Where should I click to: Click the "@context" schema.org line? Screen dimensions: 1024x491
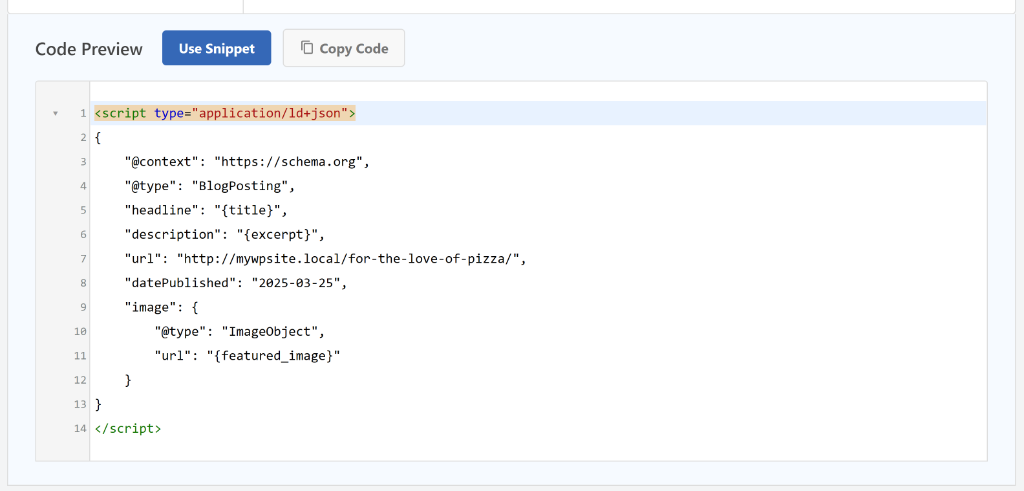click(248, 161)
